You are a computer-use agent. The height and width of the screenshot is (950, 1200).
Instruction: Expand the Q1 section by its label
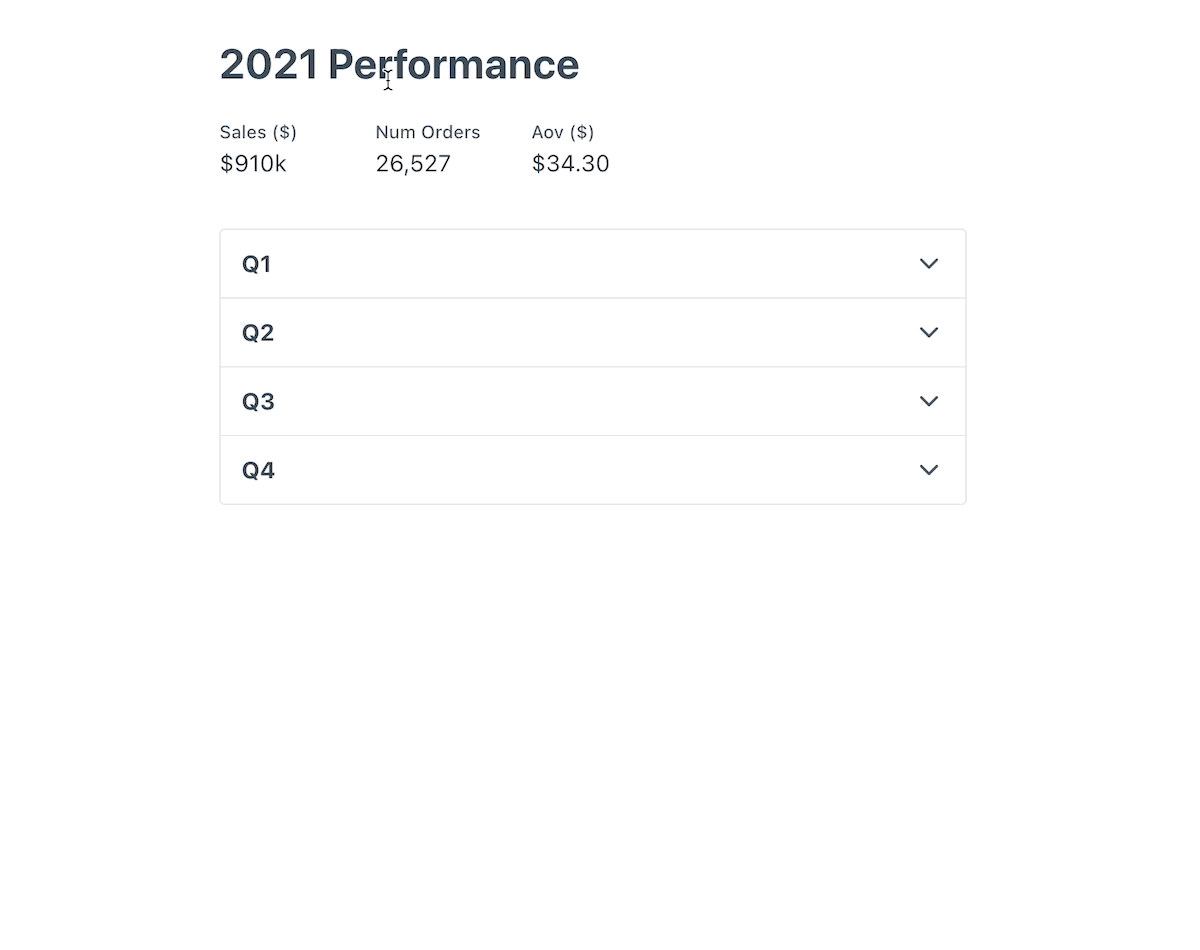(x=256, y=264)
